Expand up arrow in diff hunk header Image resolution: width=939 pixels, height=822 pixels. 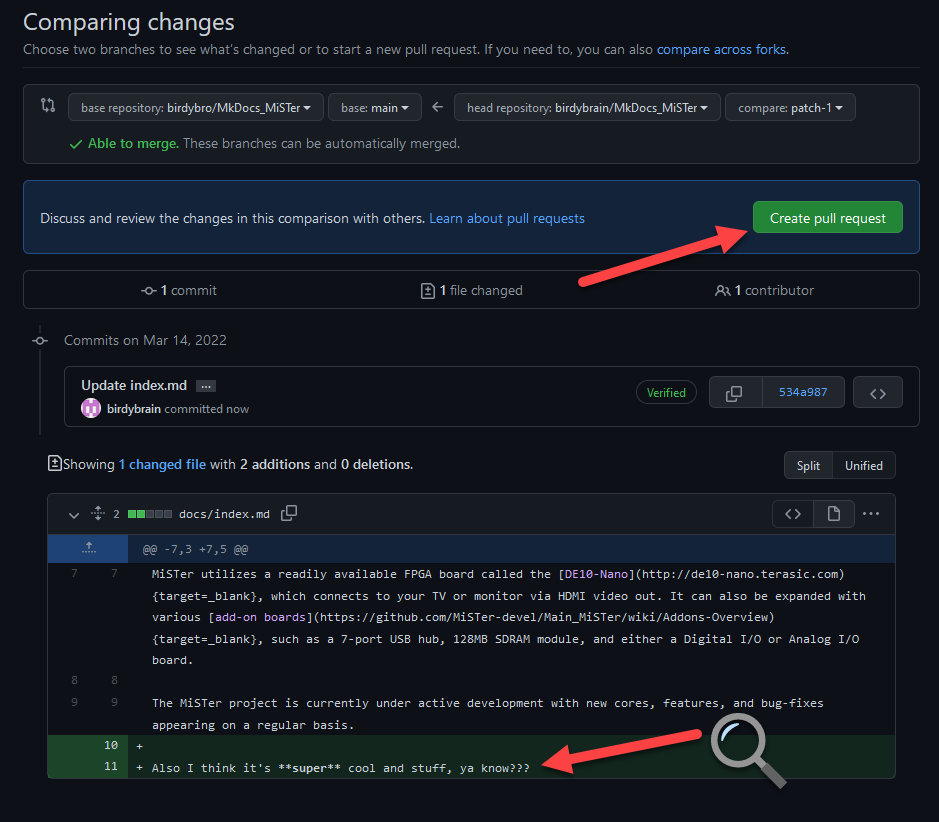click(x=88, y=548)
